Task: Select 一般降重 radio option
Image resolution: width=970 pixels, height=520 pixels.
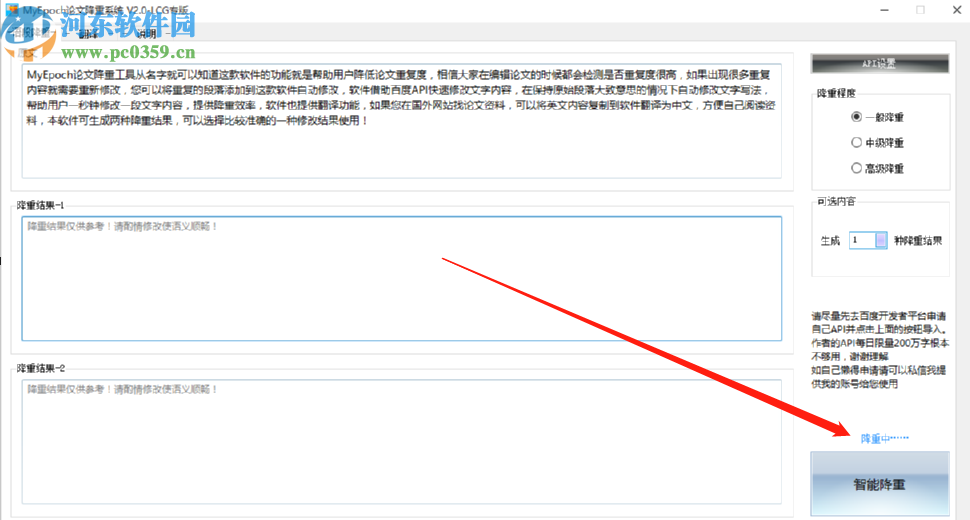Action: click(877, 117)
